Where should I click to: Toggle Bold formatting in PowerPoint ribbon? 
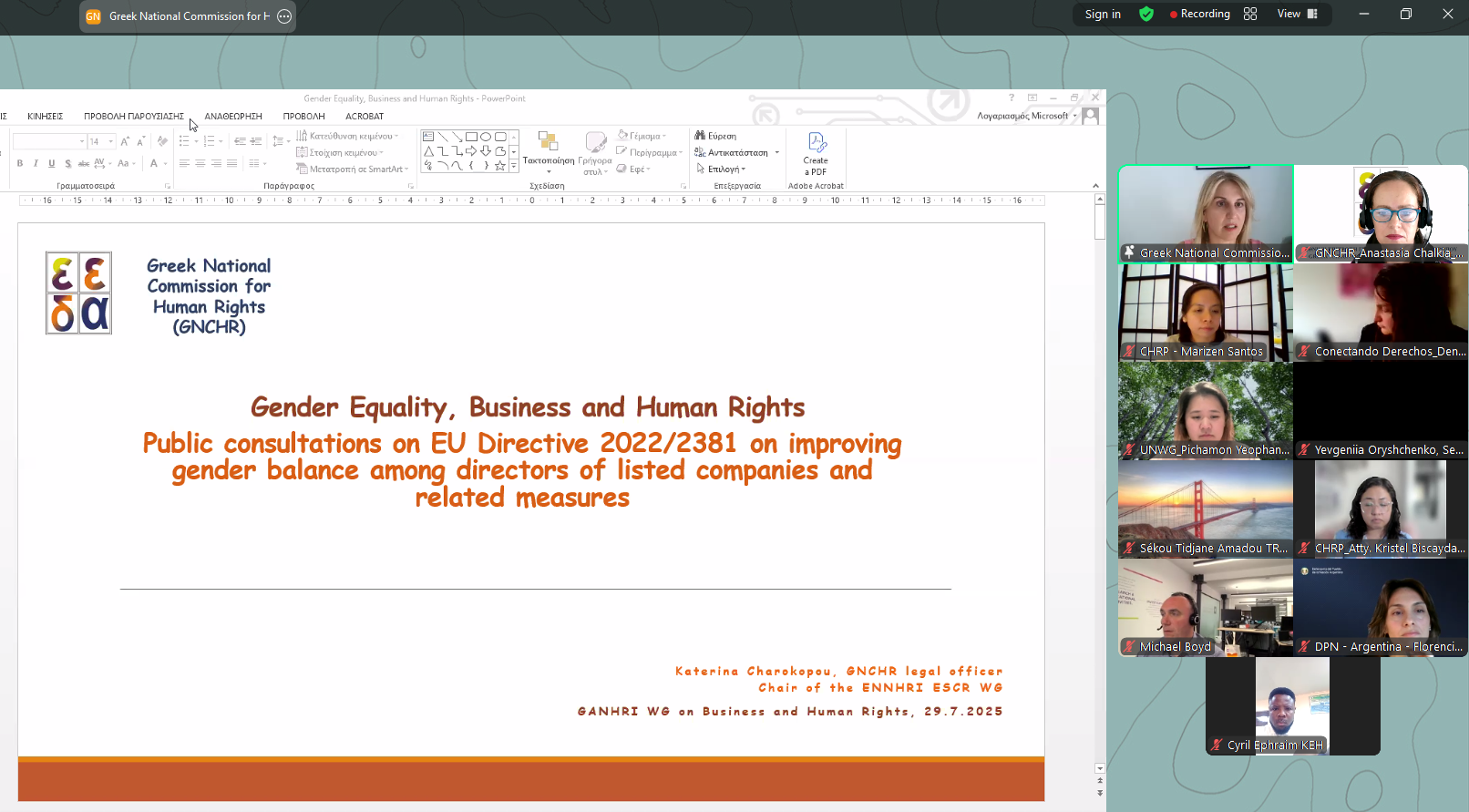pyautogui.click(x=20, y=163)
